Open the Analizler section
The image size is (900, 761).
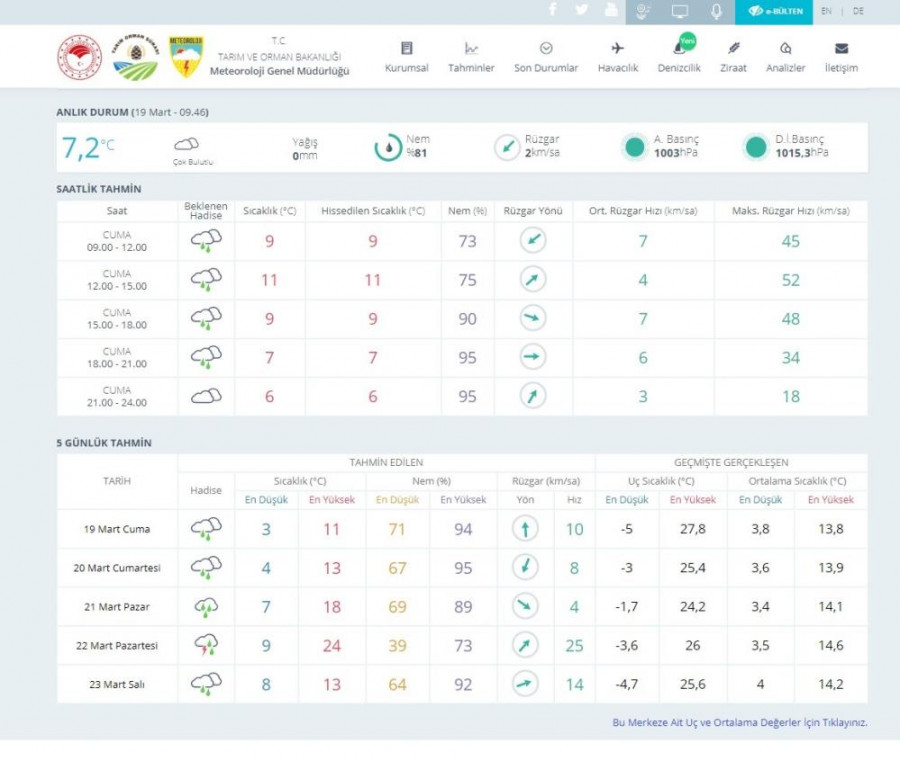[785, 57]
